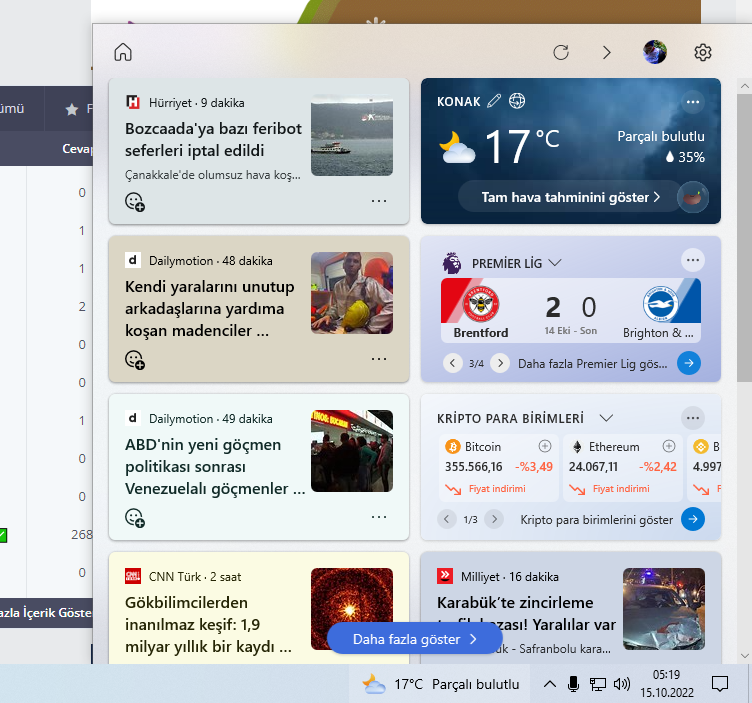Viewport: 752px width, 703px height.
Task: Expand the Premier Lig dropdown
Action: [555, 263]
